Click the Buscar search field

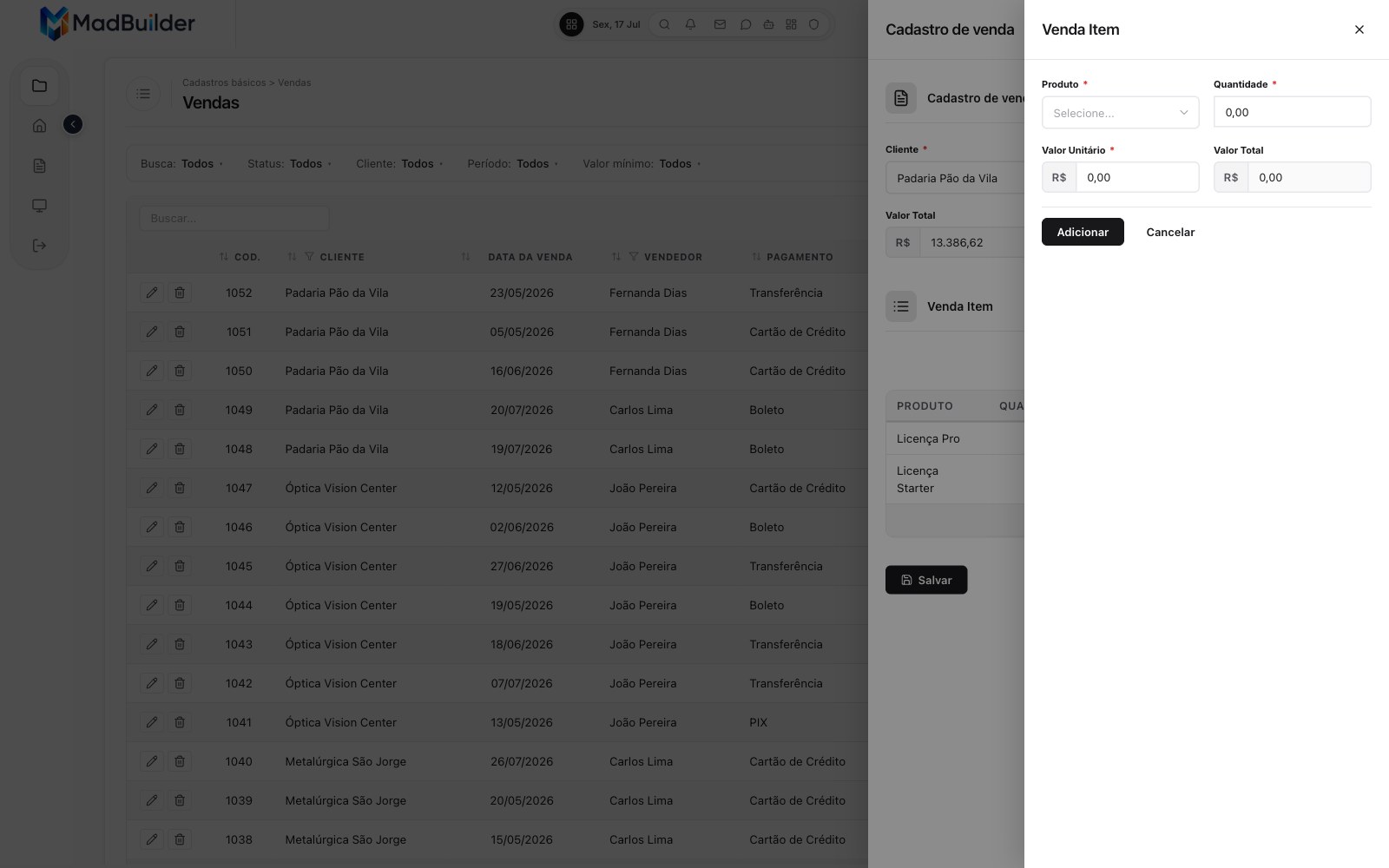pos(234,218)
